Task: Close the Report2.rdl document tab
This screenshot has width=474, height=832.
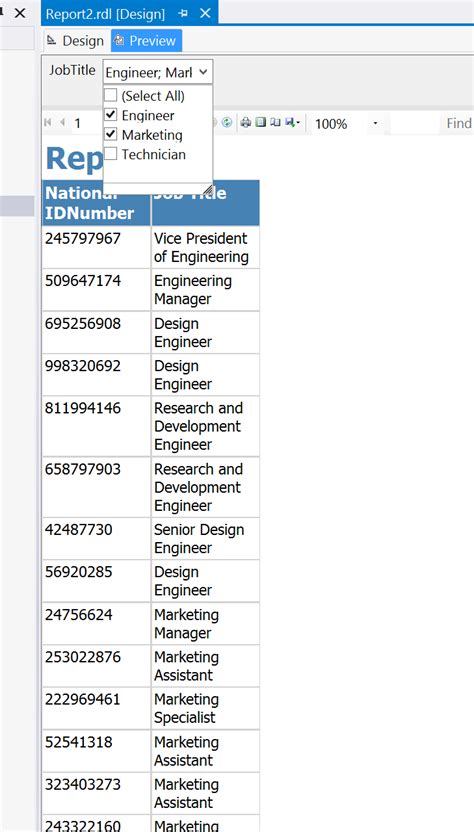Action: (205, 13)
